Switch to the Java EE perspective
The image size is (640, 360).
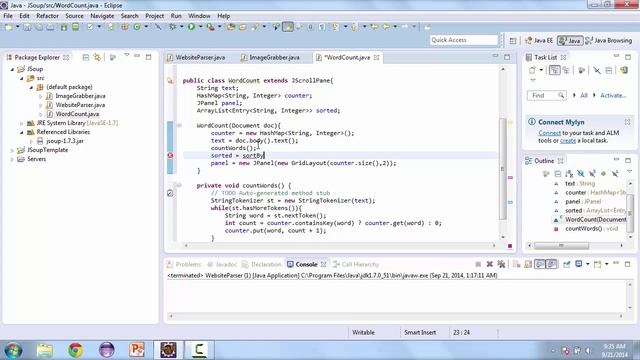(539, 40)
